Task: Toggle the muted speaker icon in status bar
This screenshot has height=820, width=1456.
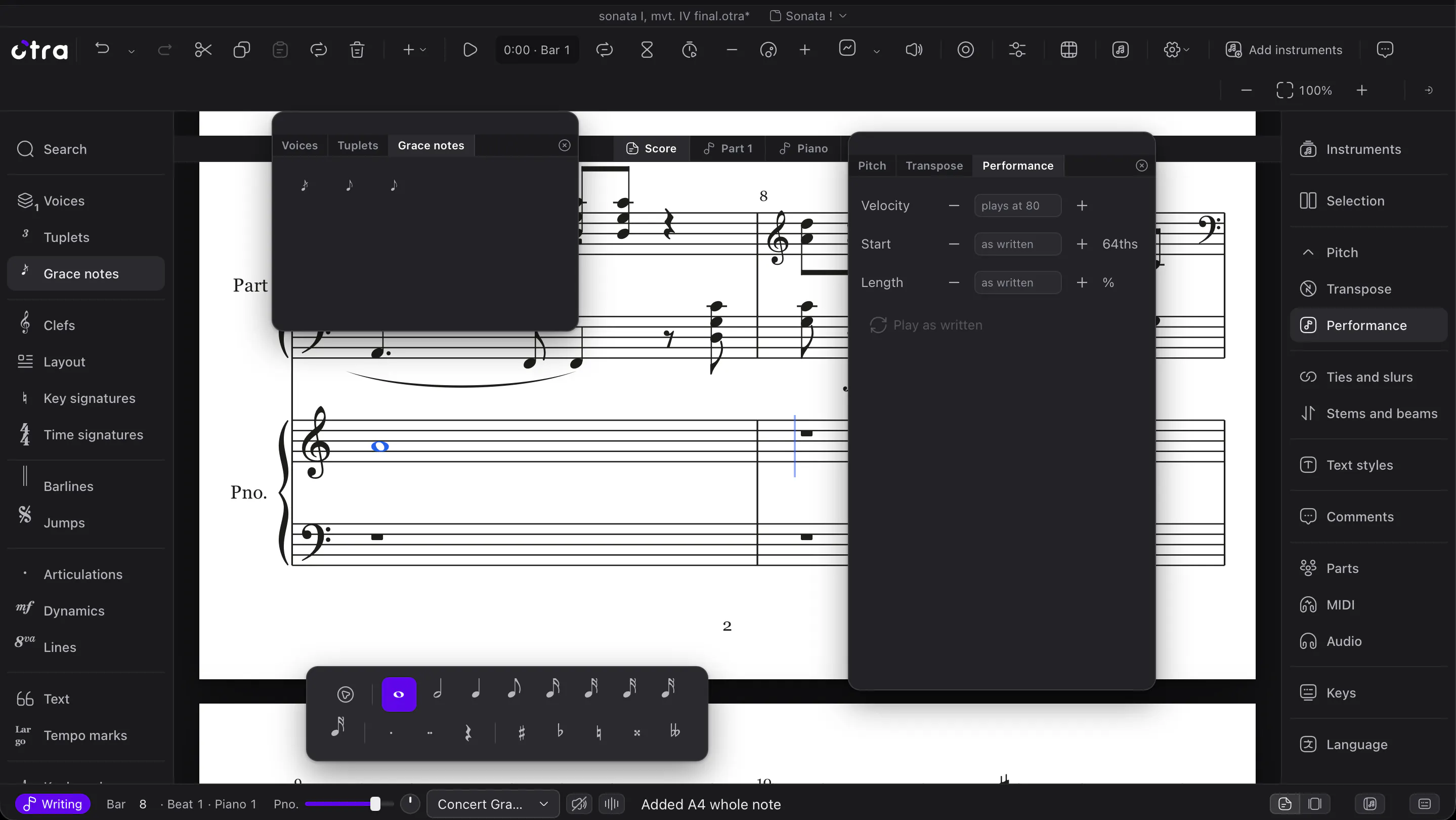Action: 579,804
